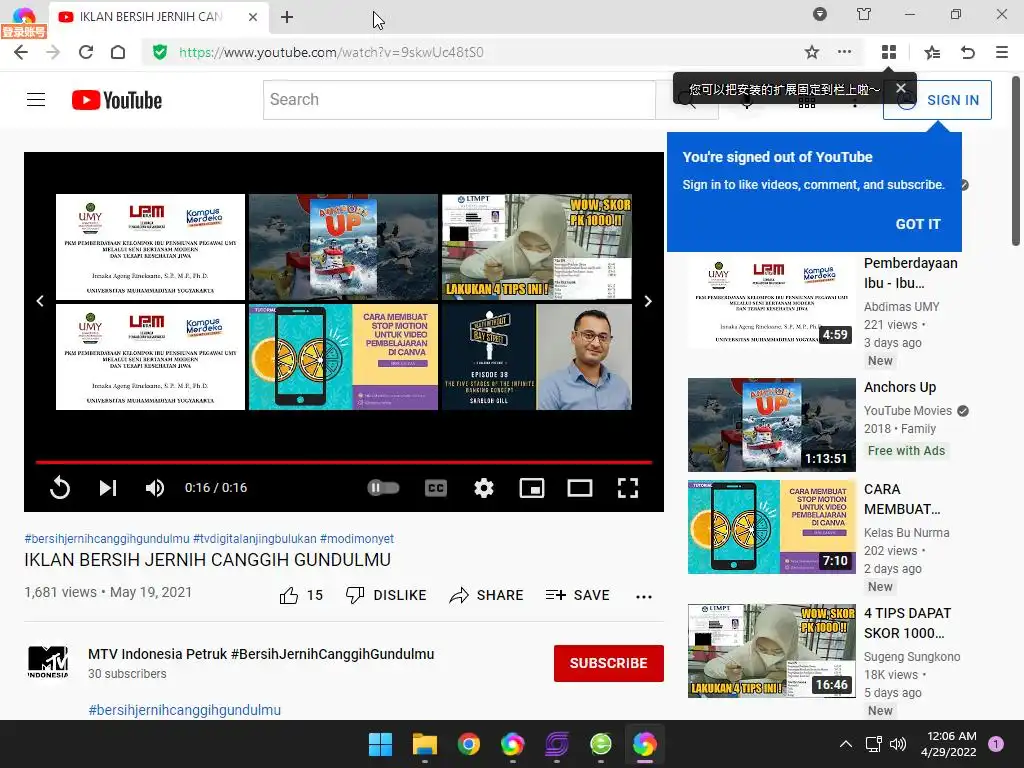Replay the video with the replay icon
The image size is (1024, 768).
tap(59, 488)
